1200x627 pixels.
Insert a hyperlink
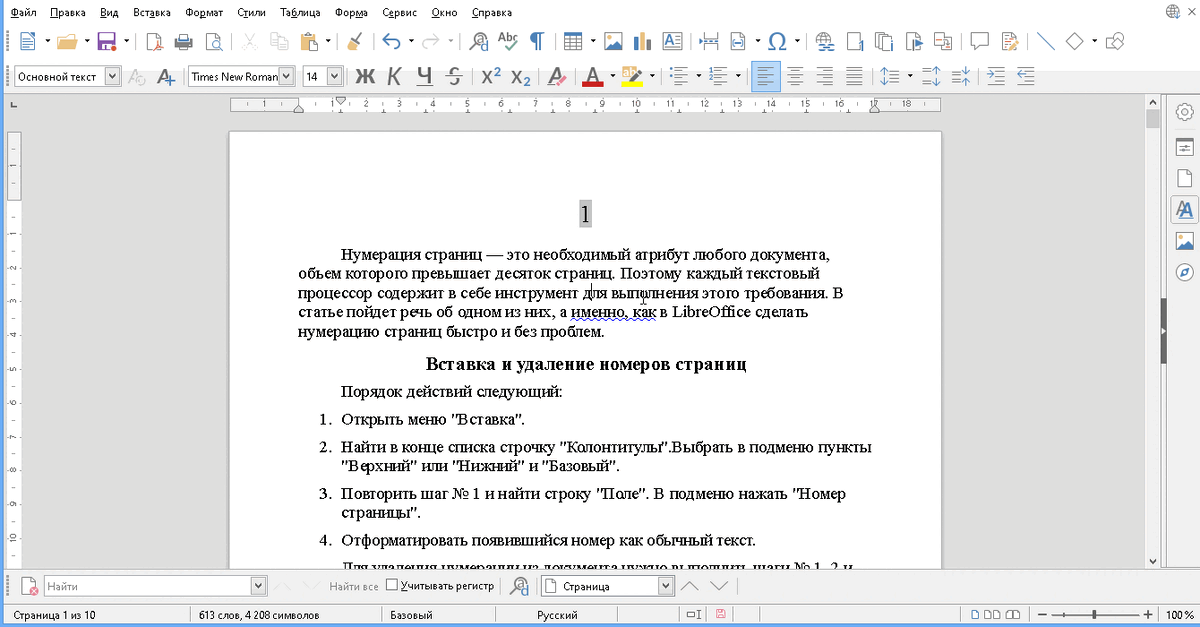point(825,41)
